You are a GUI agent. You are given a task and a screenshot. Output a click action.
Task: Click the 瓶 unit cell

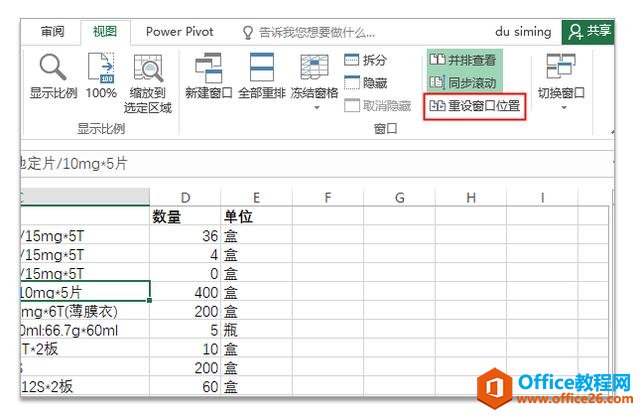pyautogui.click(x=256, y=330)
